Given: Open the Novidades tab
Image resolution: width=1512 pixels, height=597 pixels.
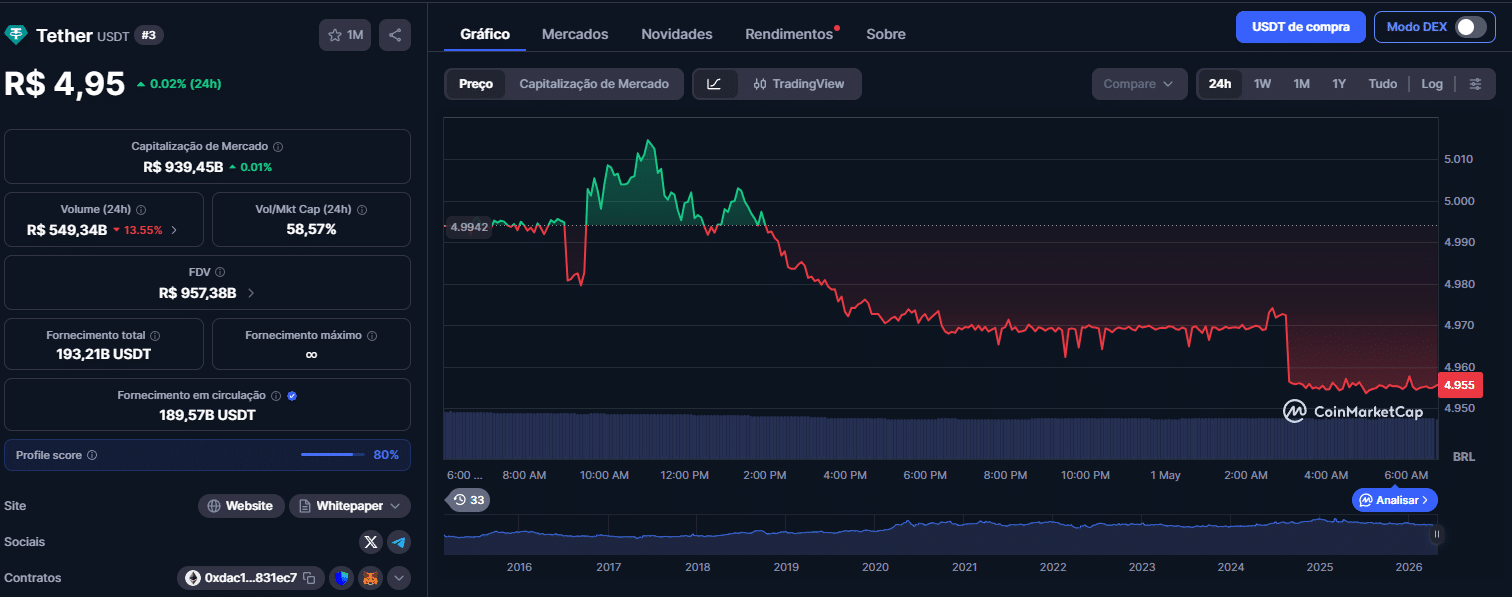Looking at the screenshot, I should (677, 34).
